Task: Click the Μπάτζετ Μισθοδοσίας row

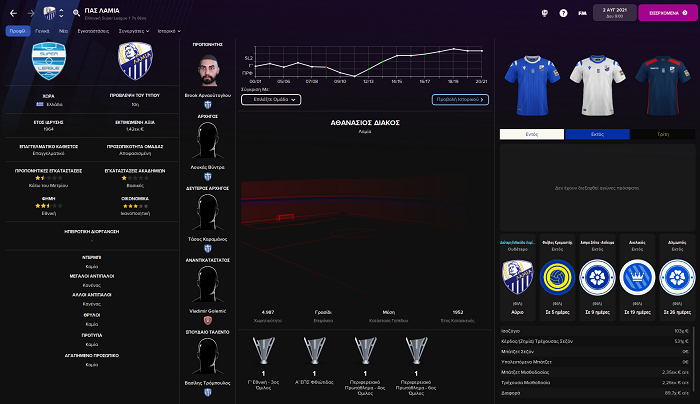Action: tap(595, 372)
